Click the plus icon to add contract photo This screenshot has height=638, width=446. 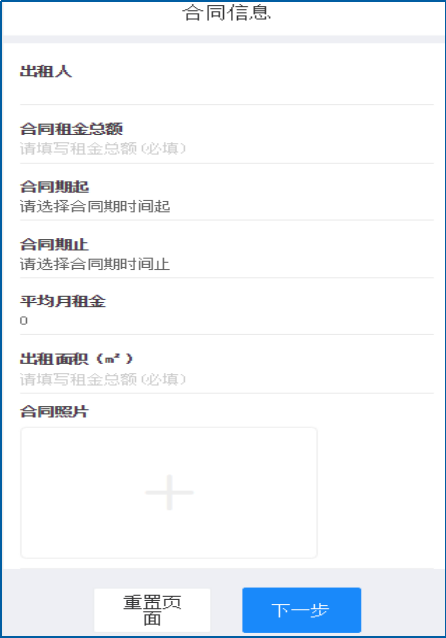169,492
